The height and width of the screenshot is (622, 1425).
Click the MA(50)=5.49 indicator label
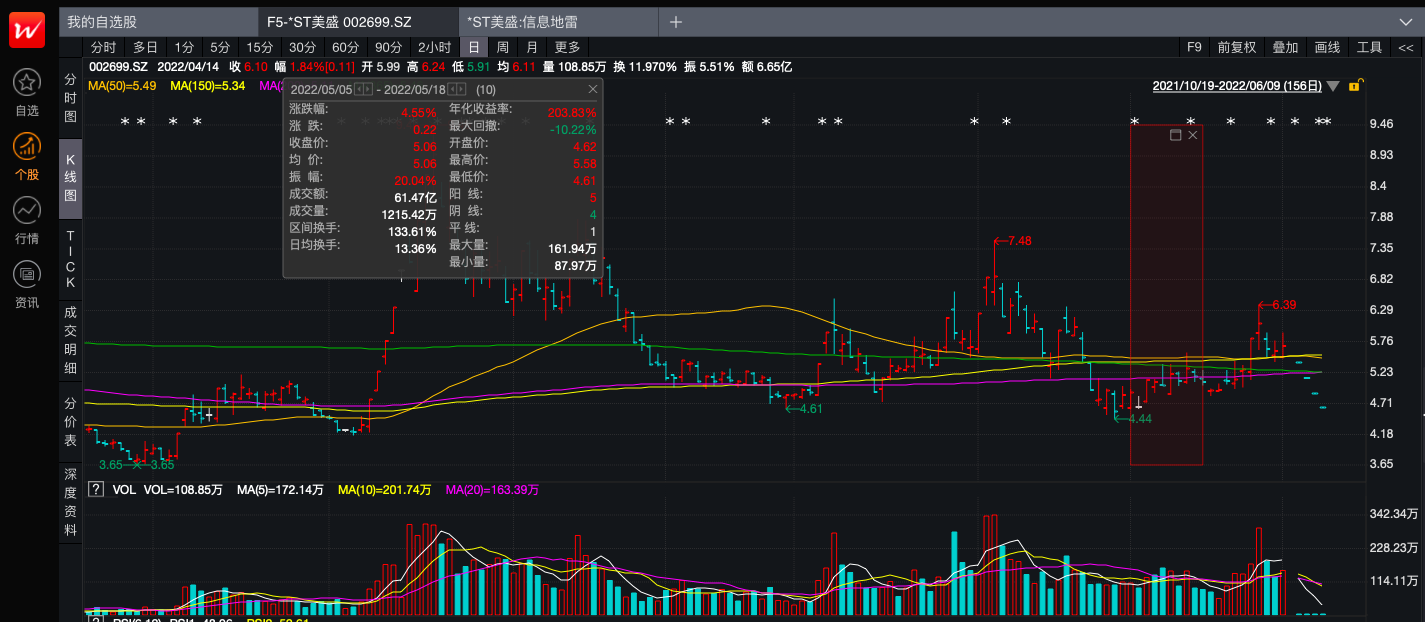(122, 86)
